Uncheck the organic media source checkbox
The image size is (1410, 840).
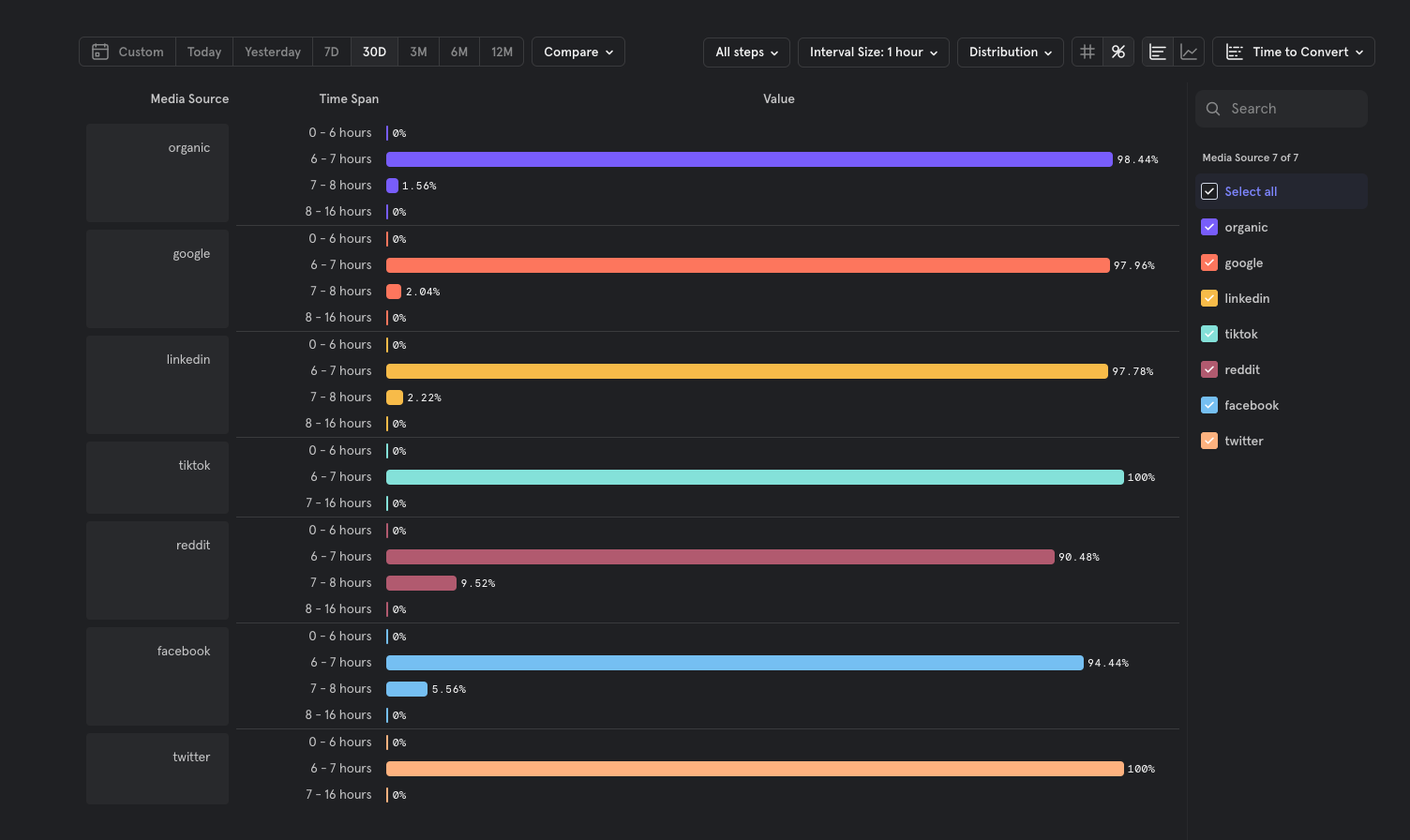pyautogui.click(x=1209, y=227)
